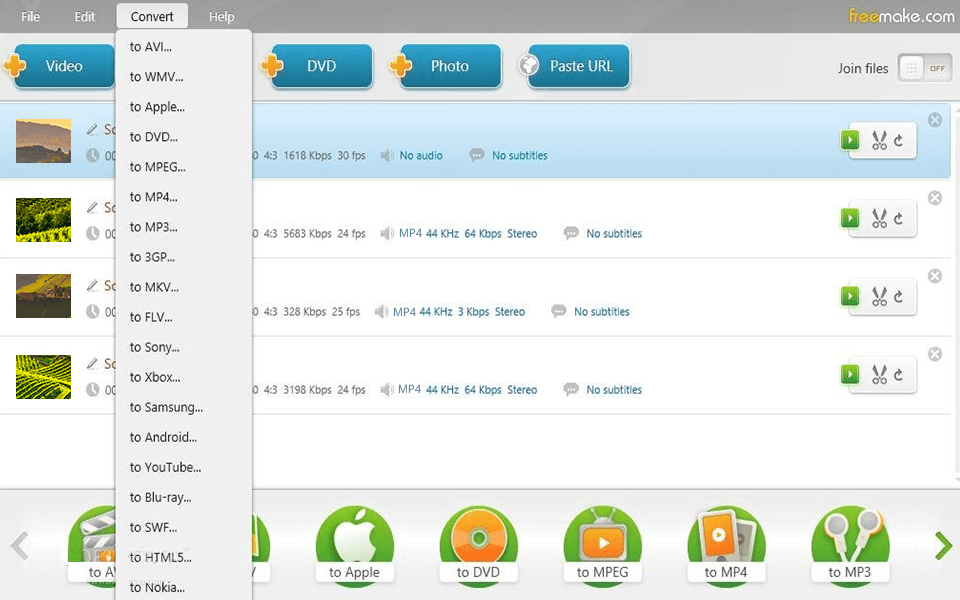Choose the to MPEG television icon
This screenshot has height=600, width=960.
click(x=602, y=545)
